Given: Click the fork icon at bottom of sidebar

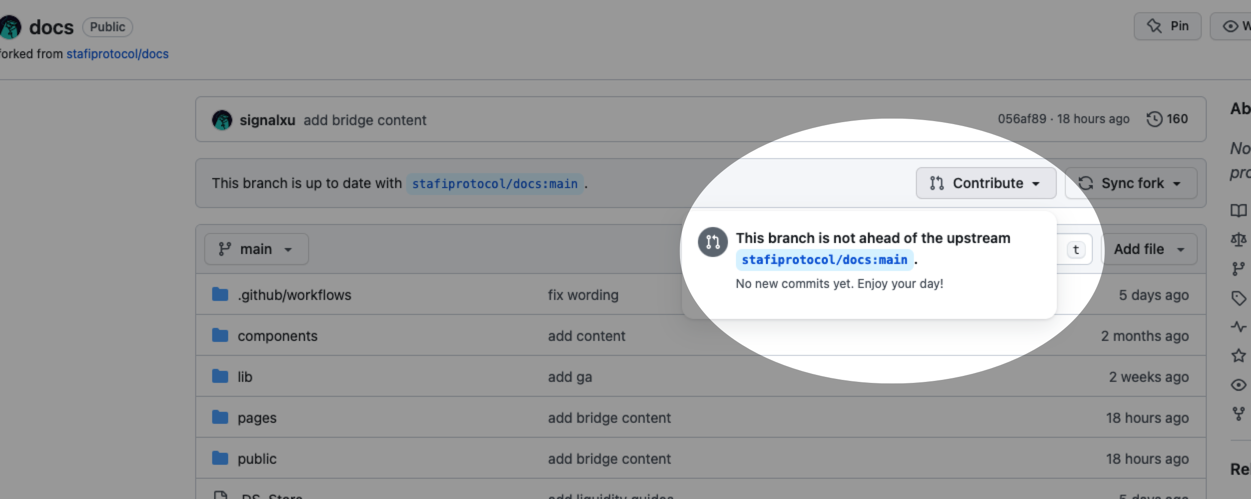Looking at the screenshot, I should (1239, 414).
